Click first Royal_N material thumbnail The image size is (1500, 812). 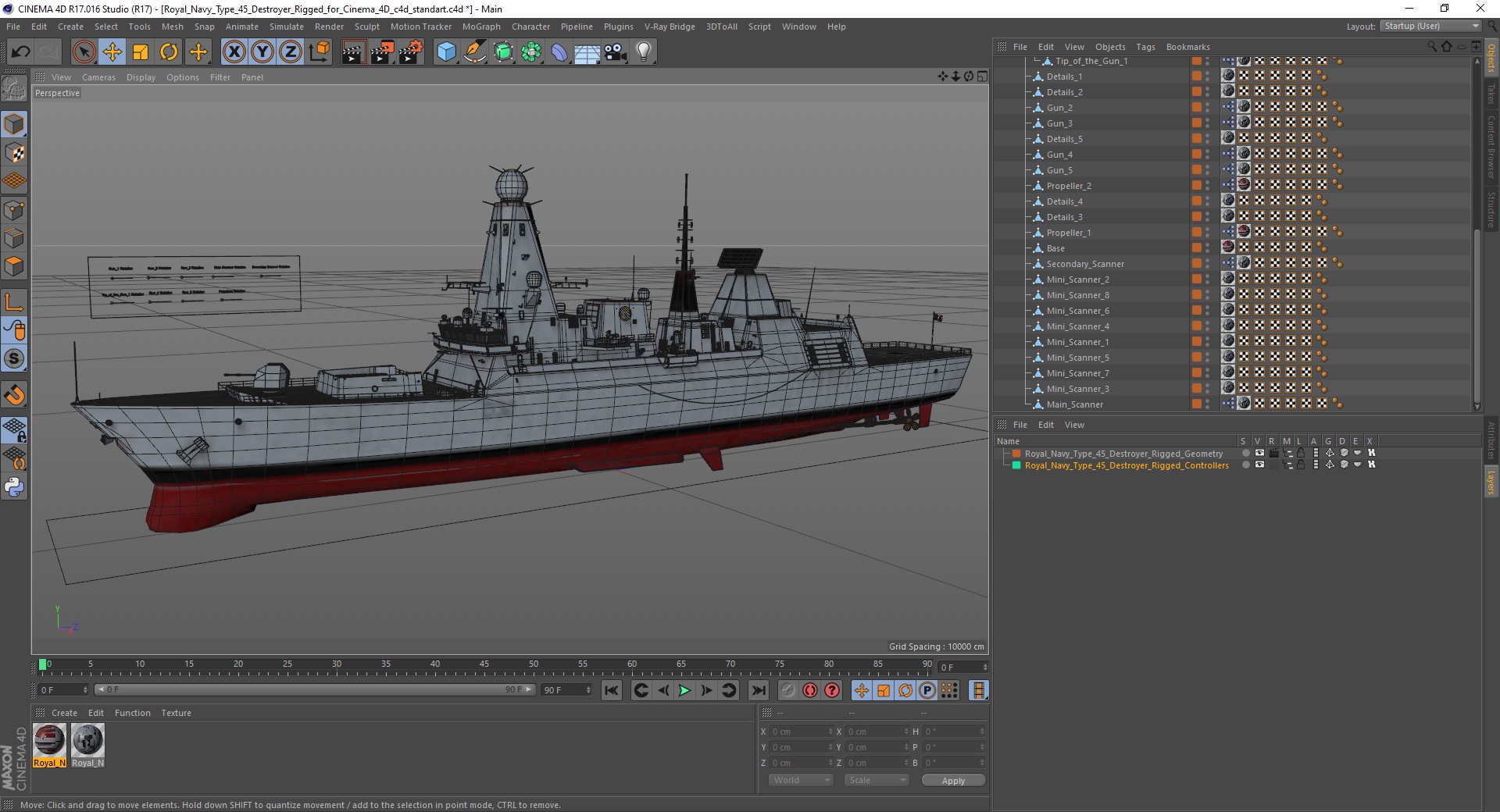click(x=48, y=745)
